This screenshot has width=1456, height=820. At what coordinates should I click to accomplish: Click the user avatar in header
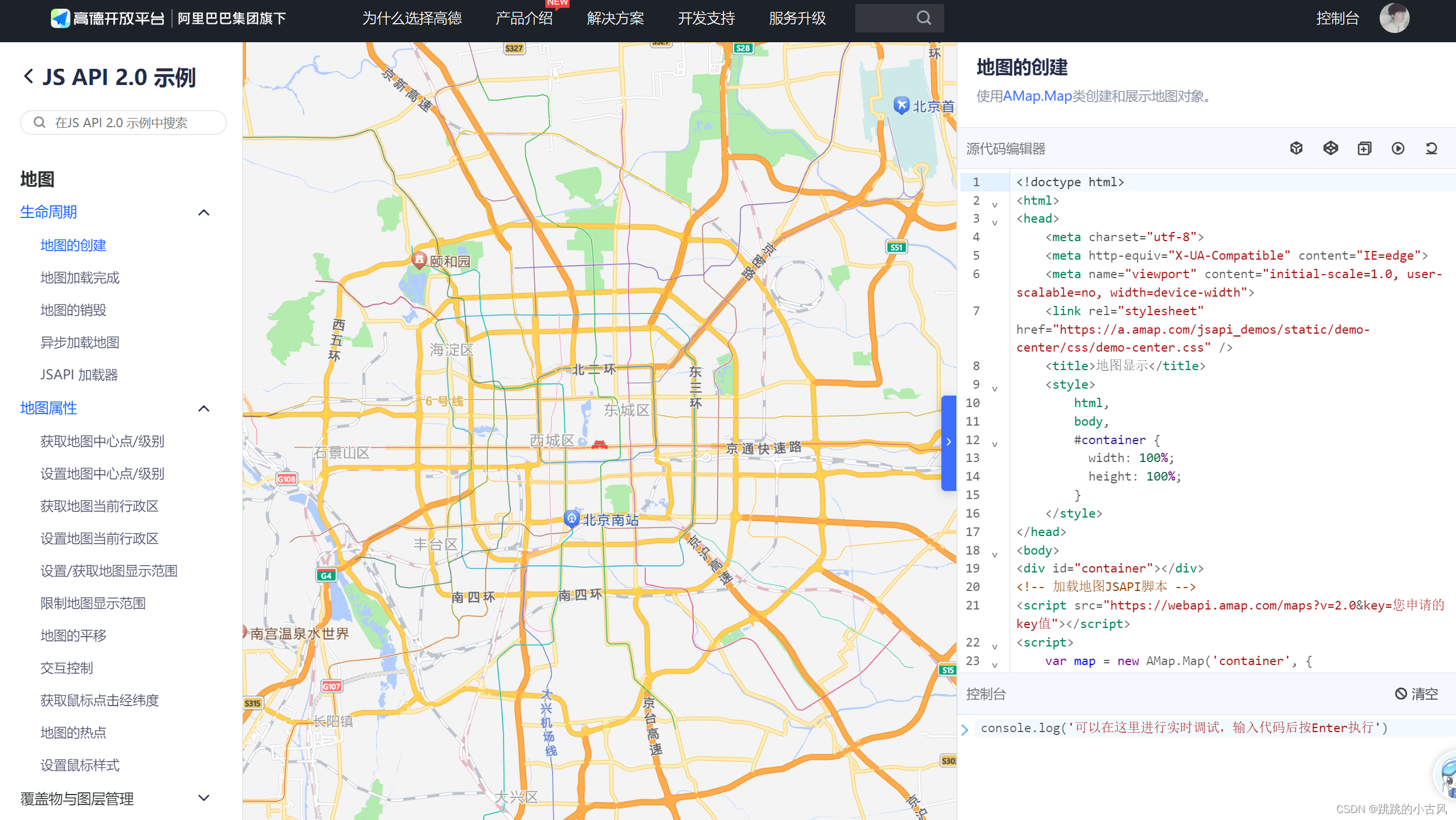coord(1394,18)
